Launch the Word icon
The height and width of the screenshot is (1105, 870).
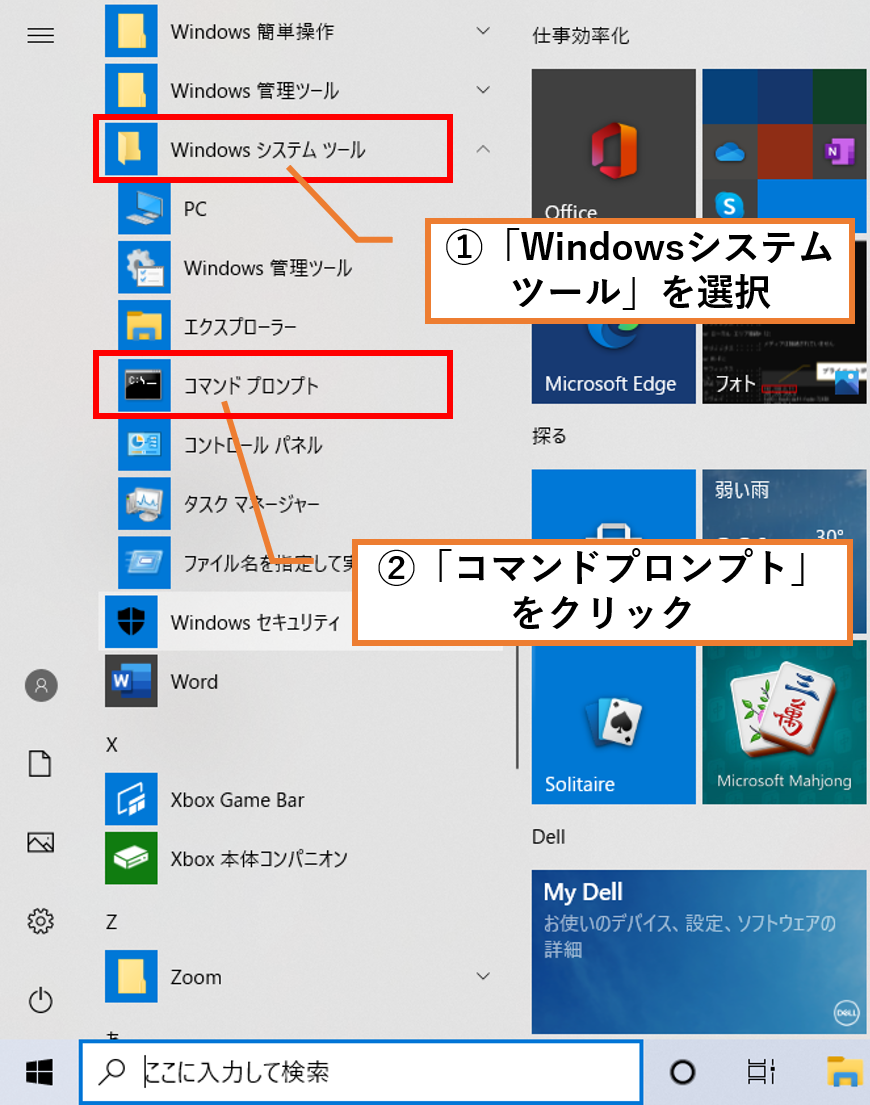pos(131,681)
